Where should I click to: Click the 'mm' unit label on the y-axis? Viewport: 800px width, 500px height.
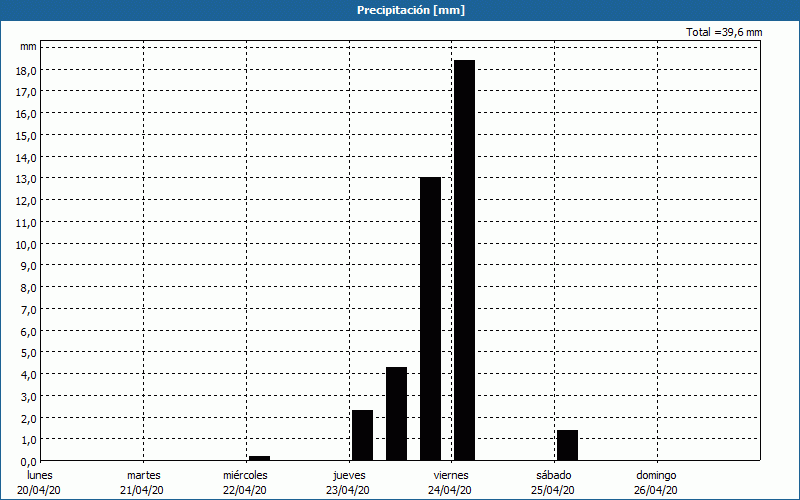coord(28,46)
